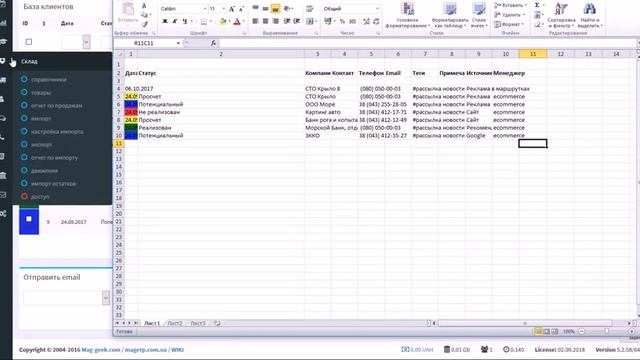Screen dimensions: 640x360
Task: Open отчет по продажам in Склад menu
Action: [x=56, y=106]
